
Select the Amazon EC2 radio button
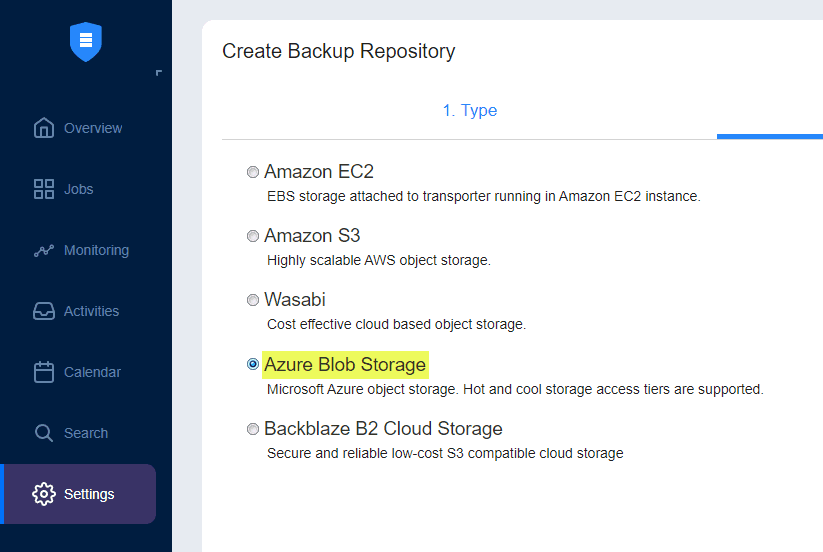(253, 172)
